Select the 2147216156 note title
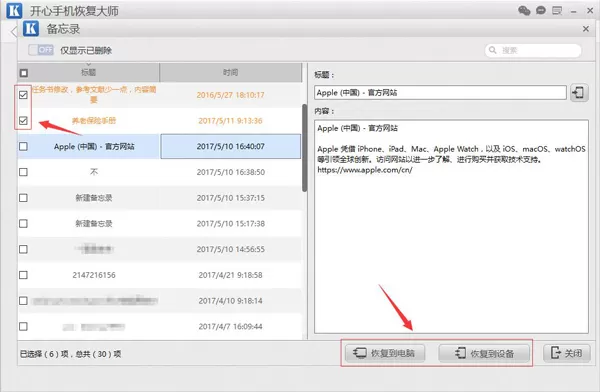The image size is (600, 392). (94, 275)
